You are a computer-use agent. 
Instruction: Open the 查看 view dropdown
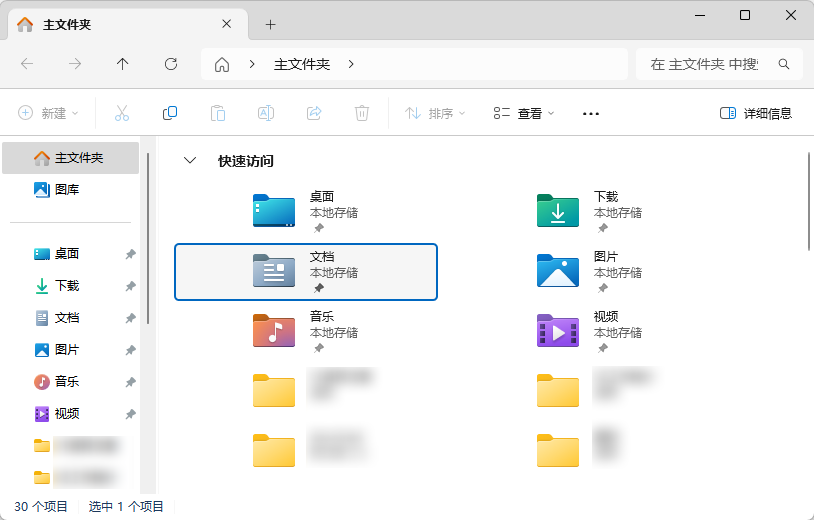(x=524, y=113)
